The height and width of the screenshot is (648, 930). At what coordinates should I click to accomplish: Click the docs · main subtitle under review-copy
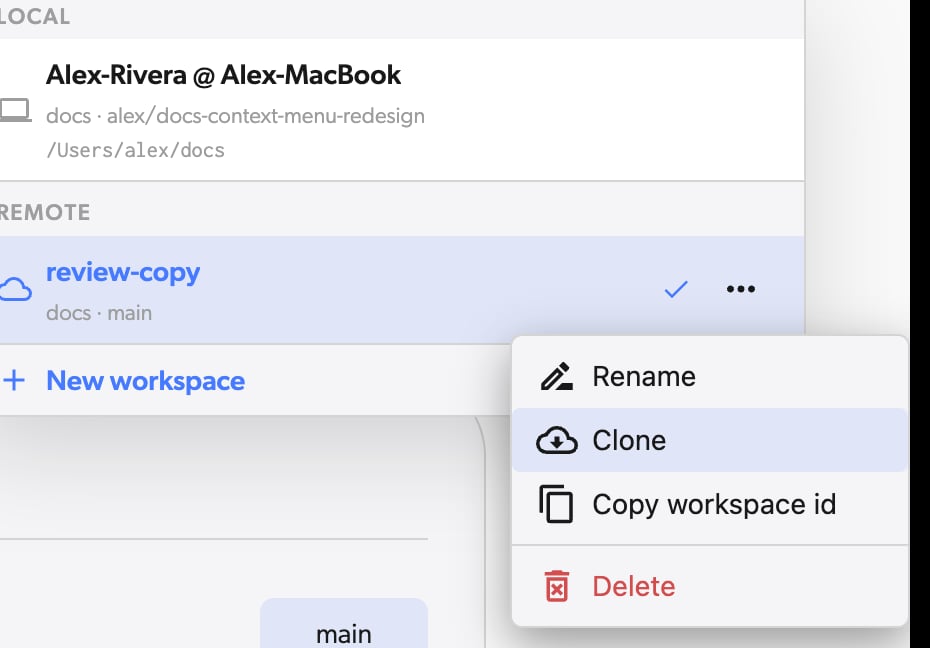pos(99,313)
